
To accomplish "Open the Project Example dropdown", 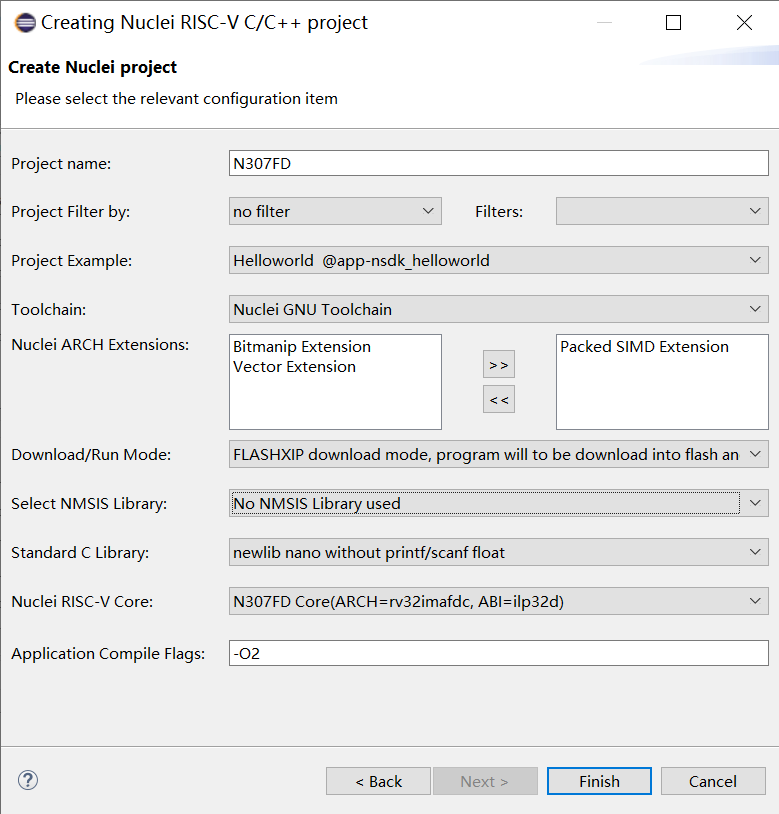I will point(499,260).
